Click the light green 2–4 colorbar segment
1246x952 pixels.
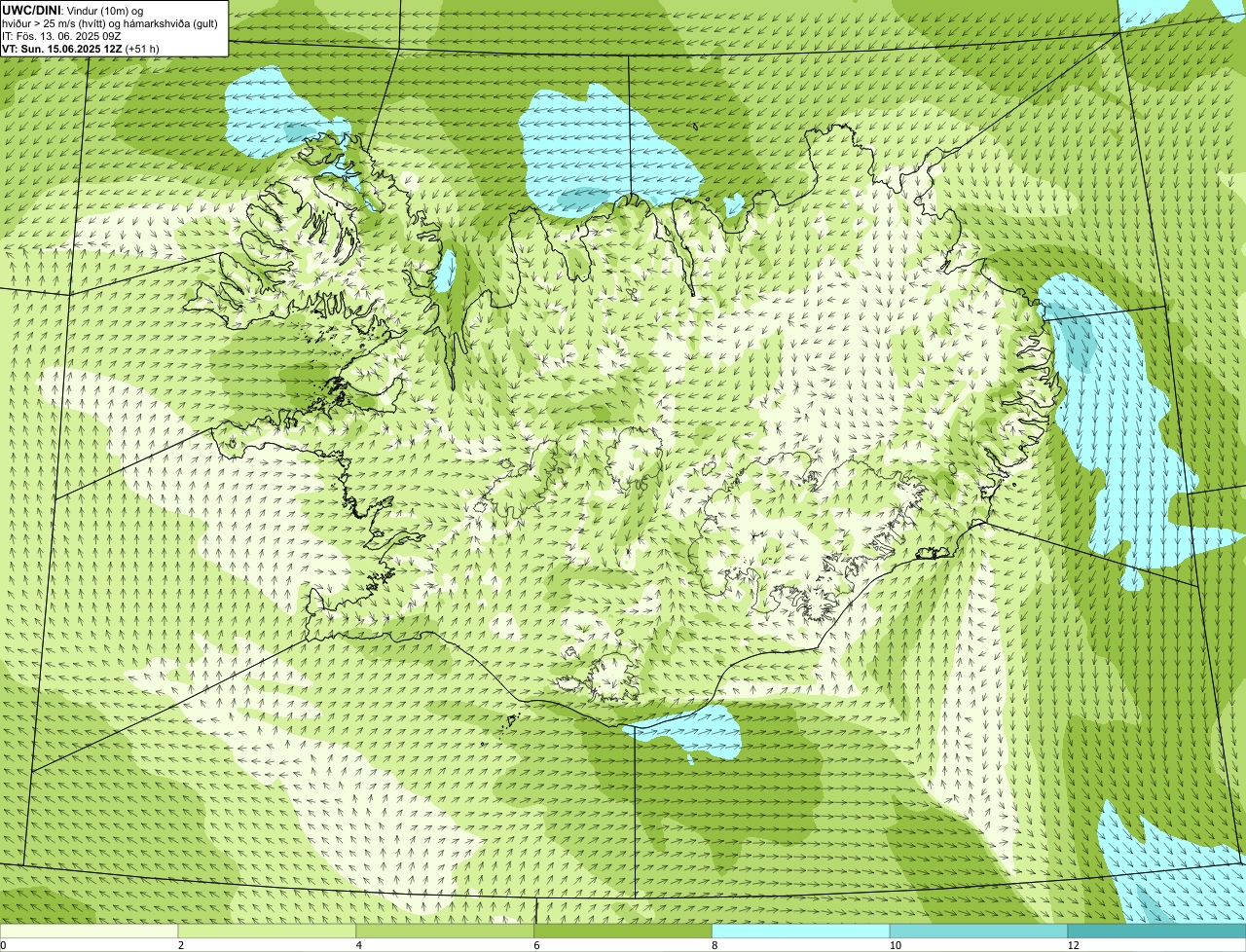[x=268, y=932]
